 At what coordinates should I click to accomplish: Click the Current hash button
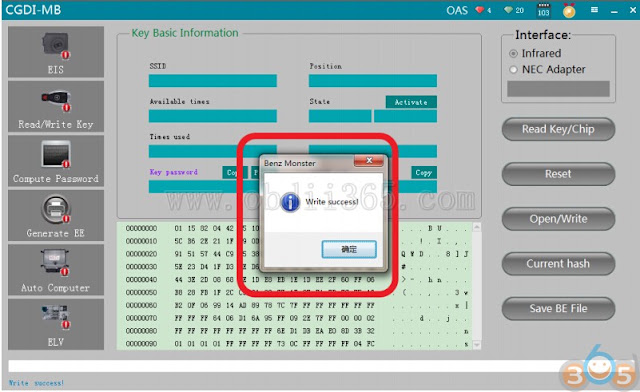[558, 264]
